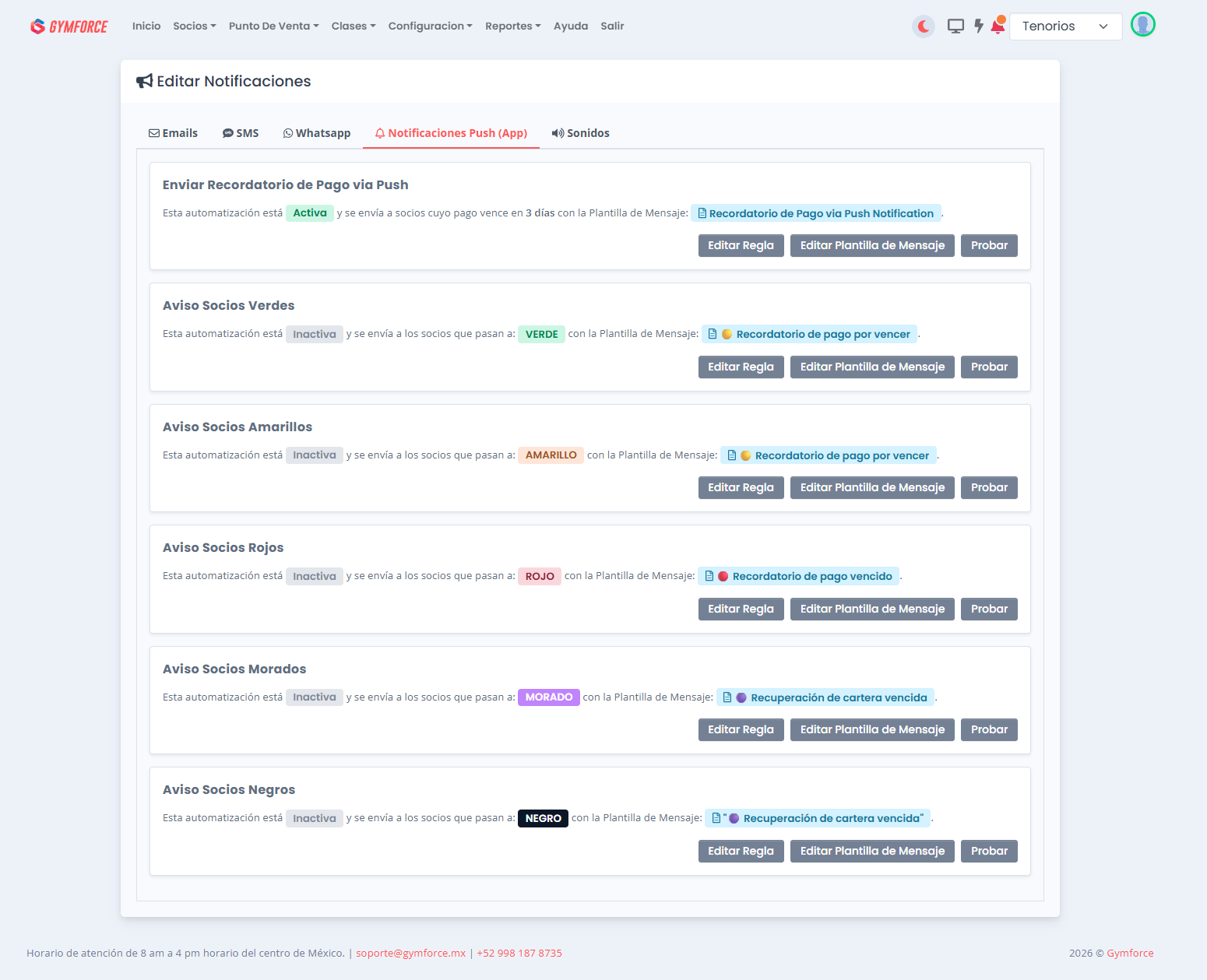
Task: Click Probar in Aviso Socios Morados
Action: point(989,729)
